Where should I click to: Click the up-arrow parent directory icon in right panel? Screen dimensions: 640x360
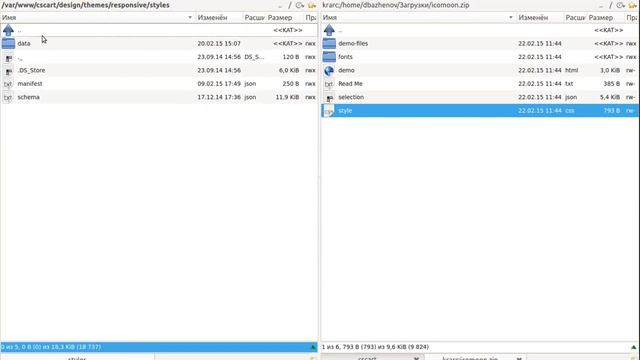[x=329, y=30]
